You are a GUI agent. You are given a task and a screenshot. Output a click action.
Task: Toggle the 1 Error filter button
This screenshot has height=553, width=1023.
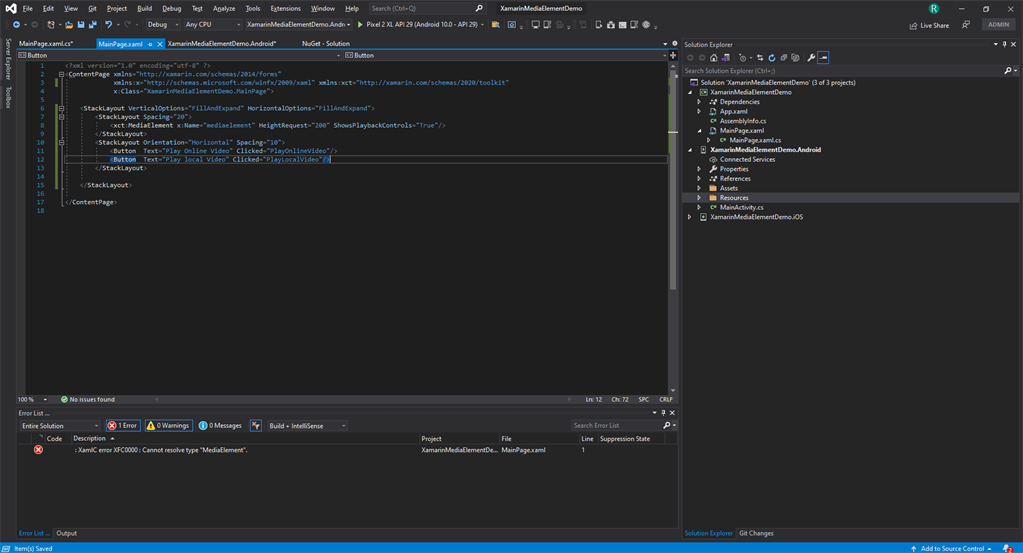pyautogui.click(x=123, y=426)
